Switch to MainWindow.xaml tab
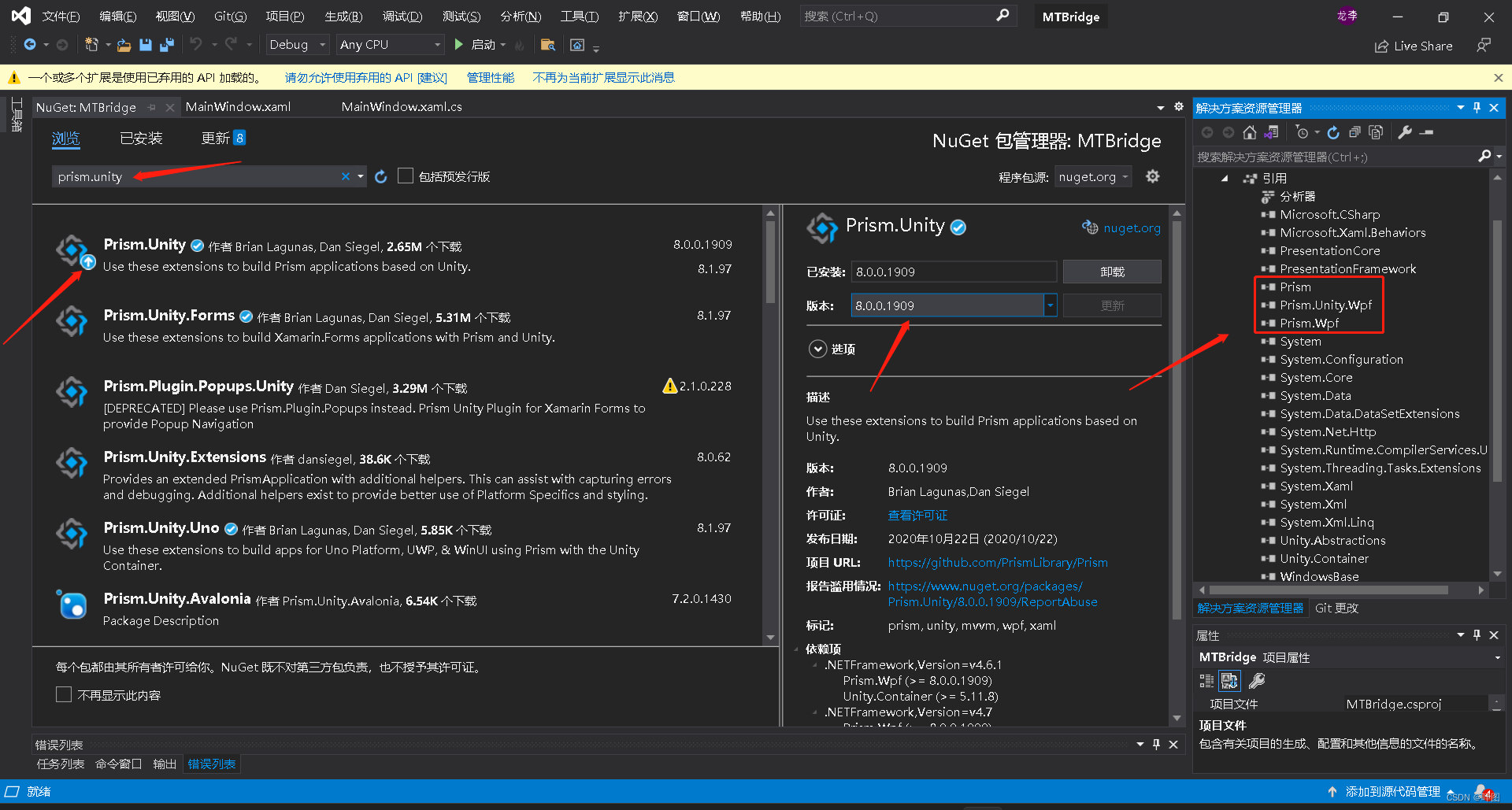 click(x=238, y=107)
